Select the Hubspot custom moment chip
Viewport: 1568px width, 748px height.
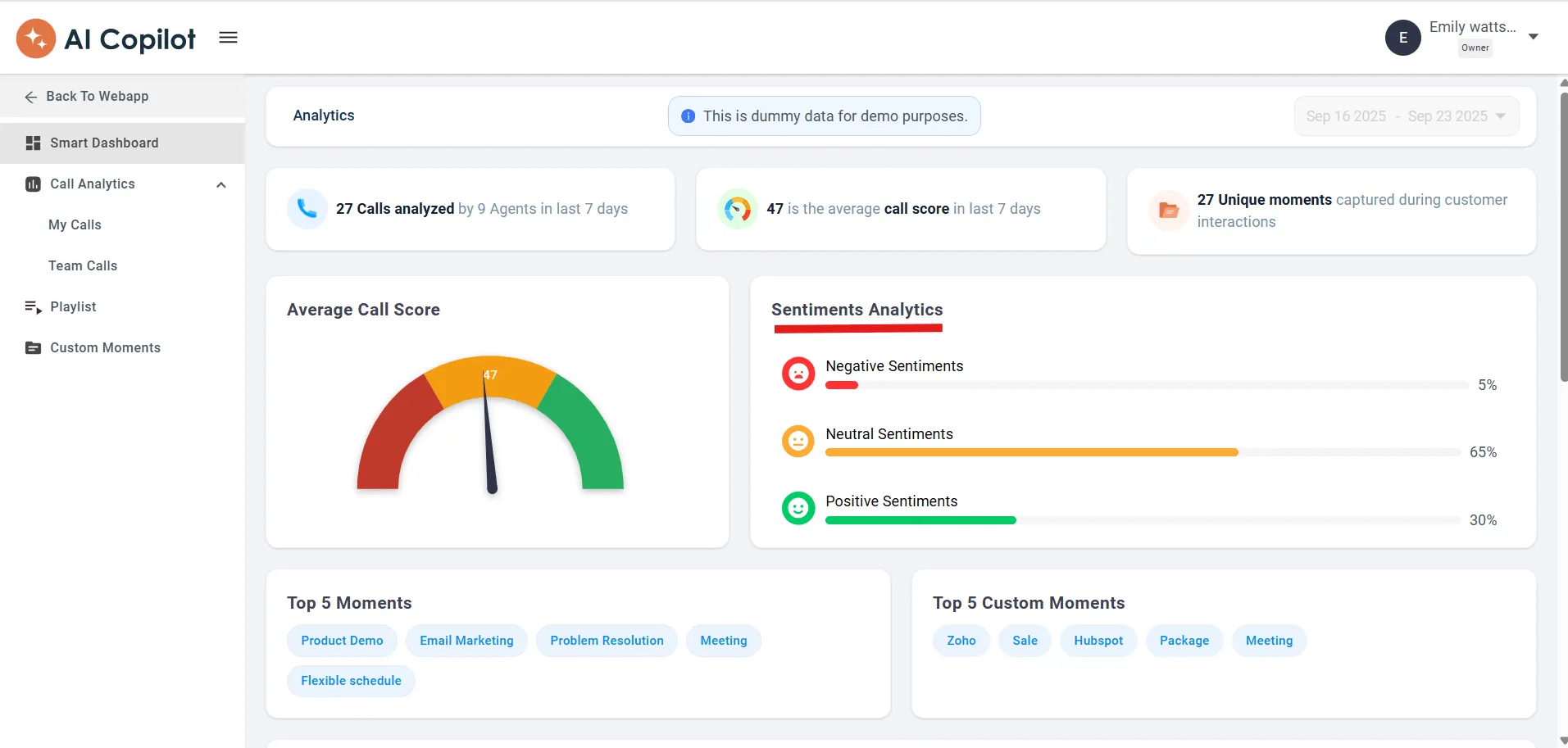1098,640
